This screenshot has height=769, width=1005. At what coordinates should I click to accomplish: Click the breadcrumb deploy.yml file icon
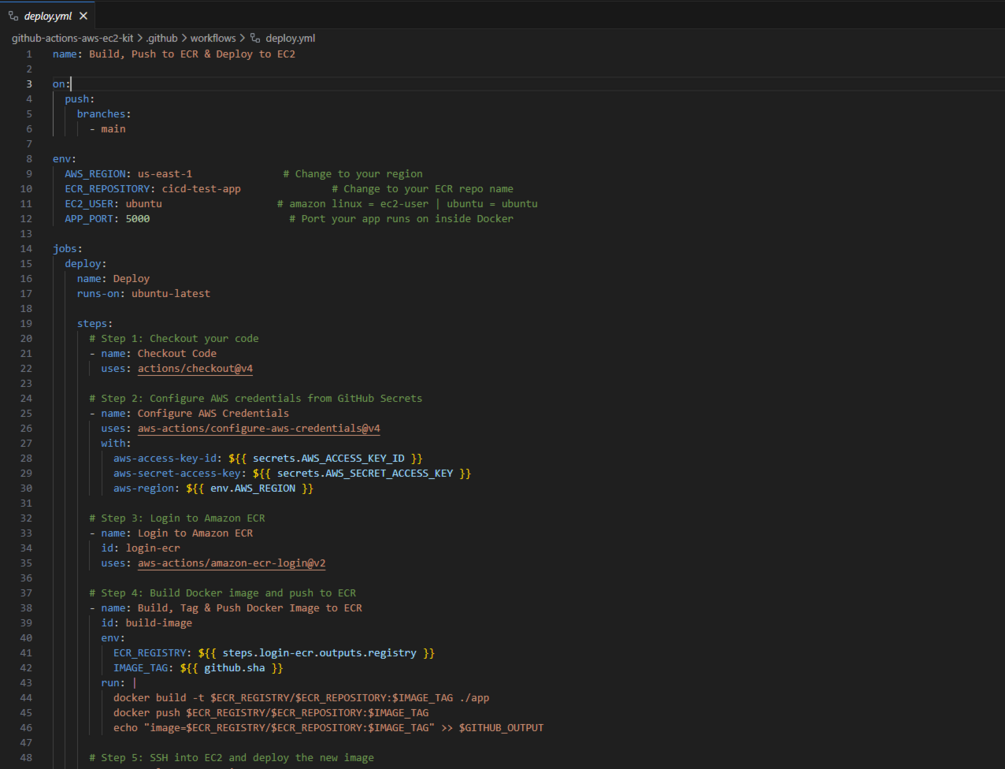pos(255,38)
